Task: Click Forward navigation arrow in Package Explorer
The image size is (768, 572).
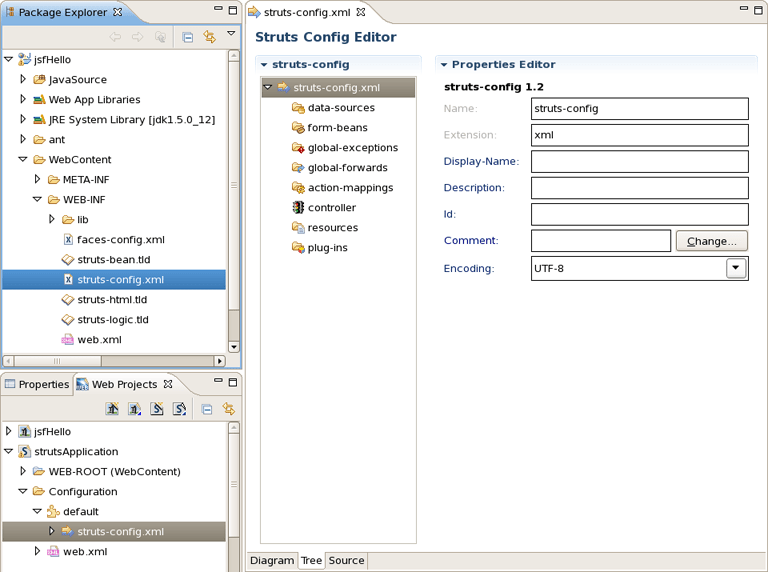Action: 138,37
